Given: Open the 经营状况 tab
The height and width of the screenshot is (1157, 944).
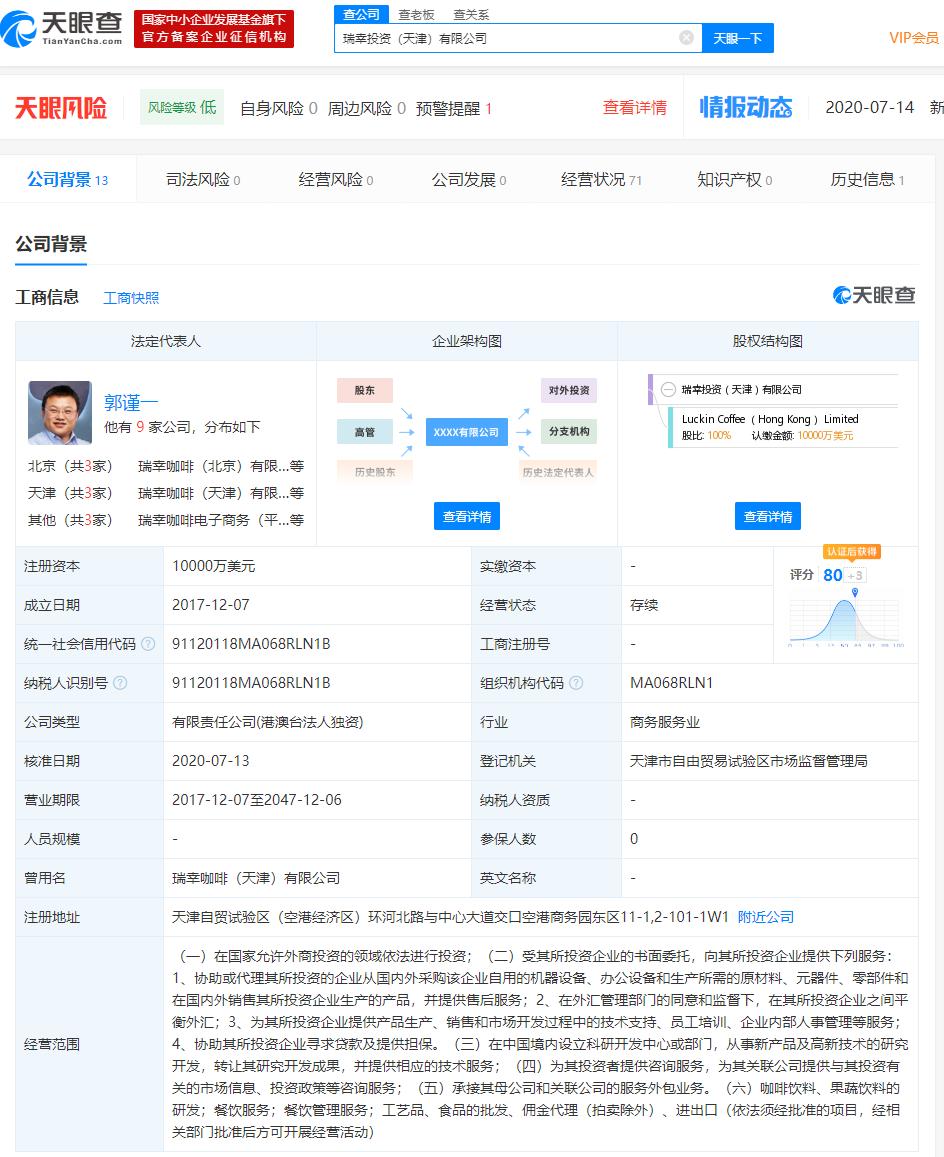Looking at the screenshot, I should pyautogui.click(x=601, y=179).
